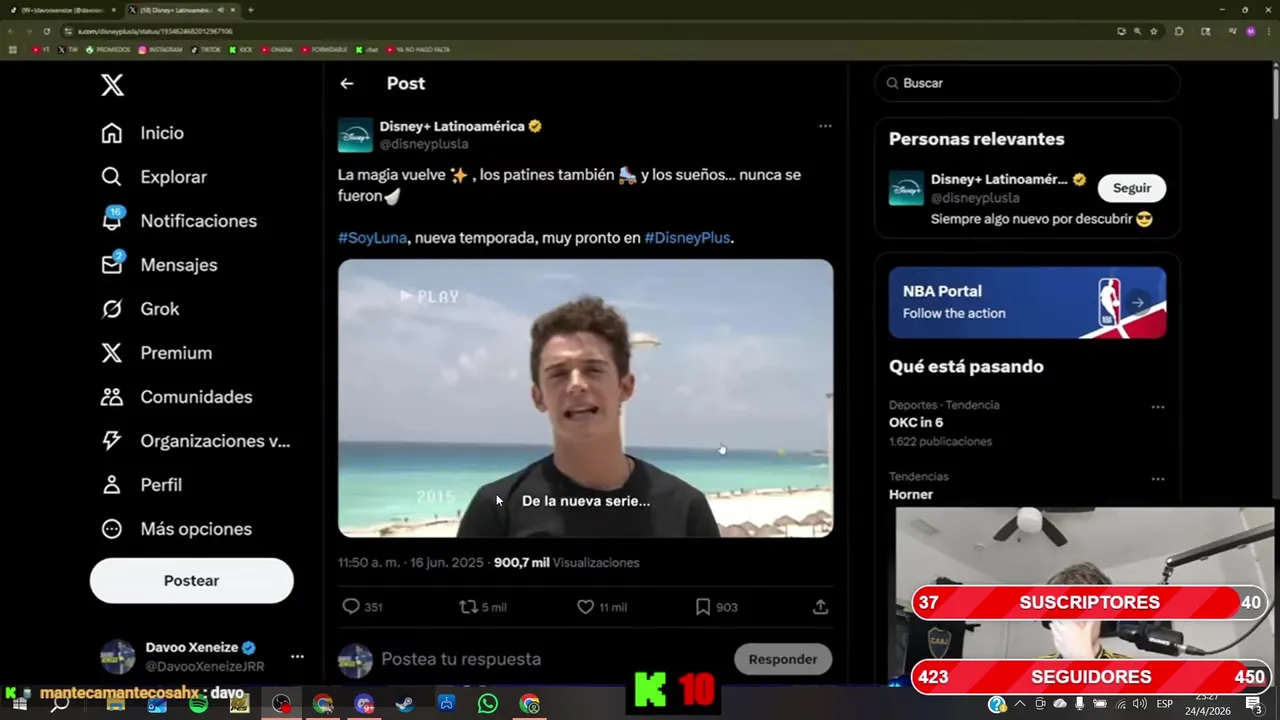
Task: Open the #SoyLuna hashtag
Action: click(x=372, y=238)
